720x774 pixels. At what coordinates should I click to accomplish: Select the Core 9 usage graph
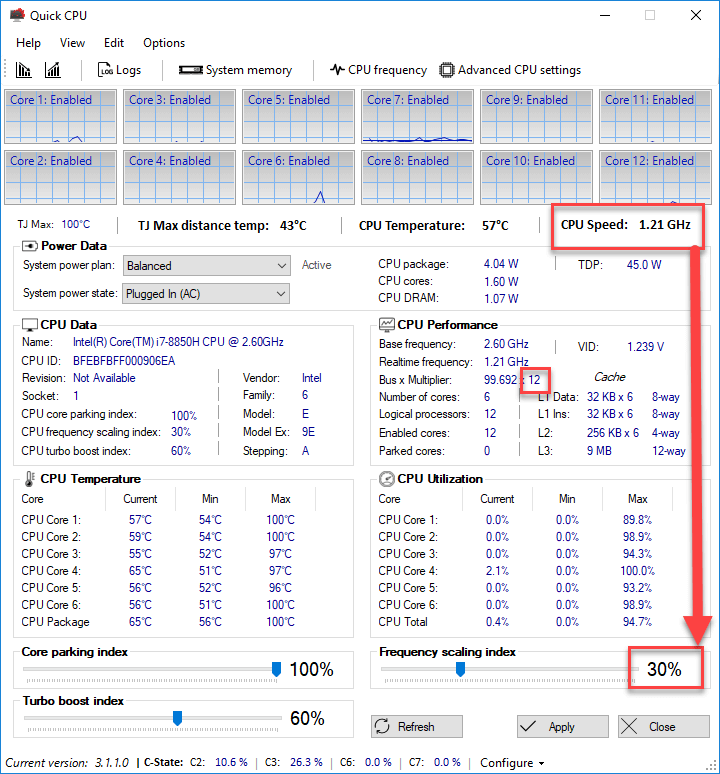[536, 116]
